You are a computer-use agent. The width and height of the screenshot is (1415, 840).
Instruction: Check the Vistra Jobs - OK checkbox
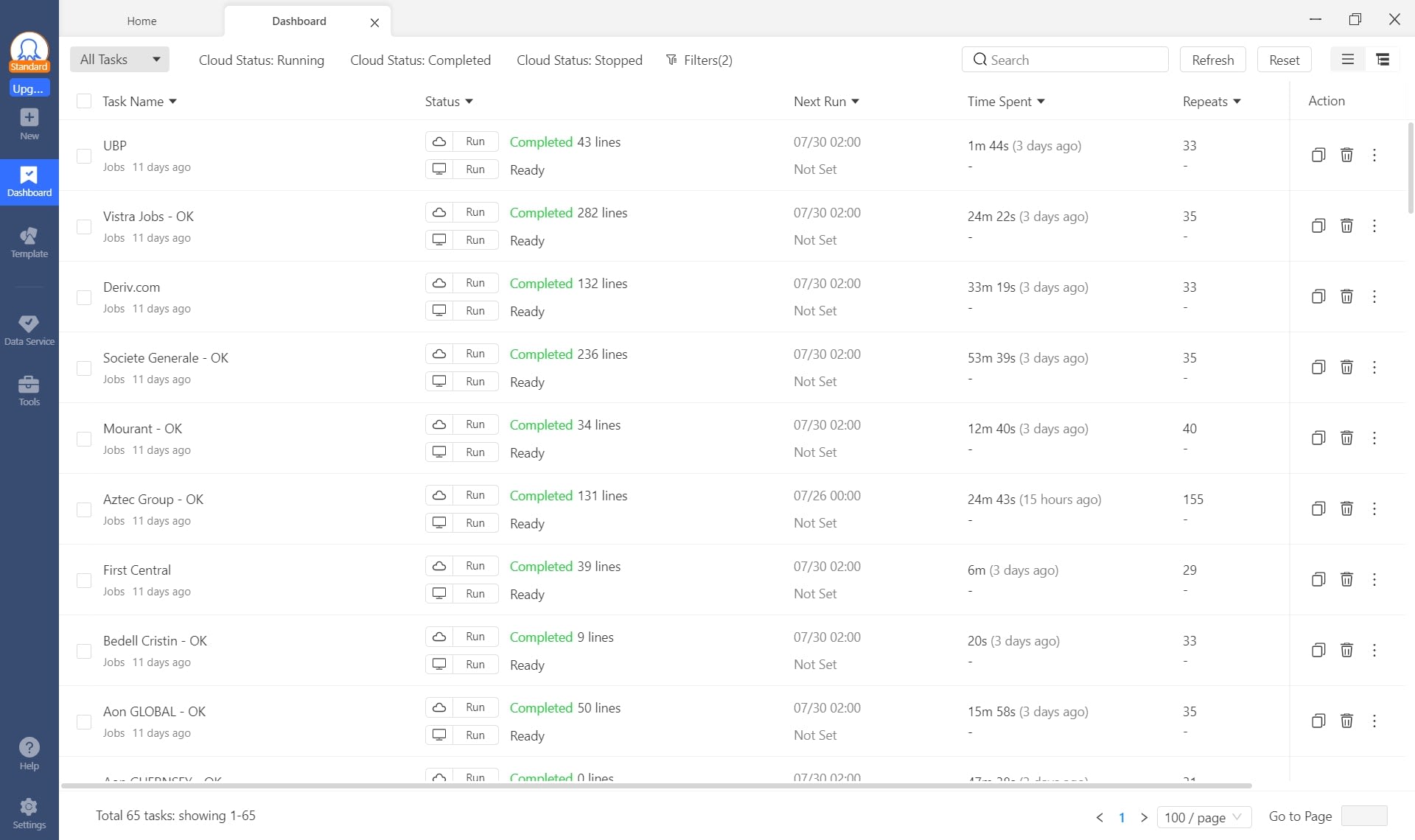[84, 226]
